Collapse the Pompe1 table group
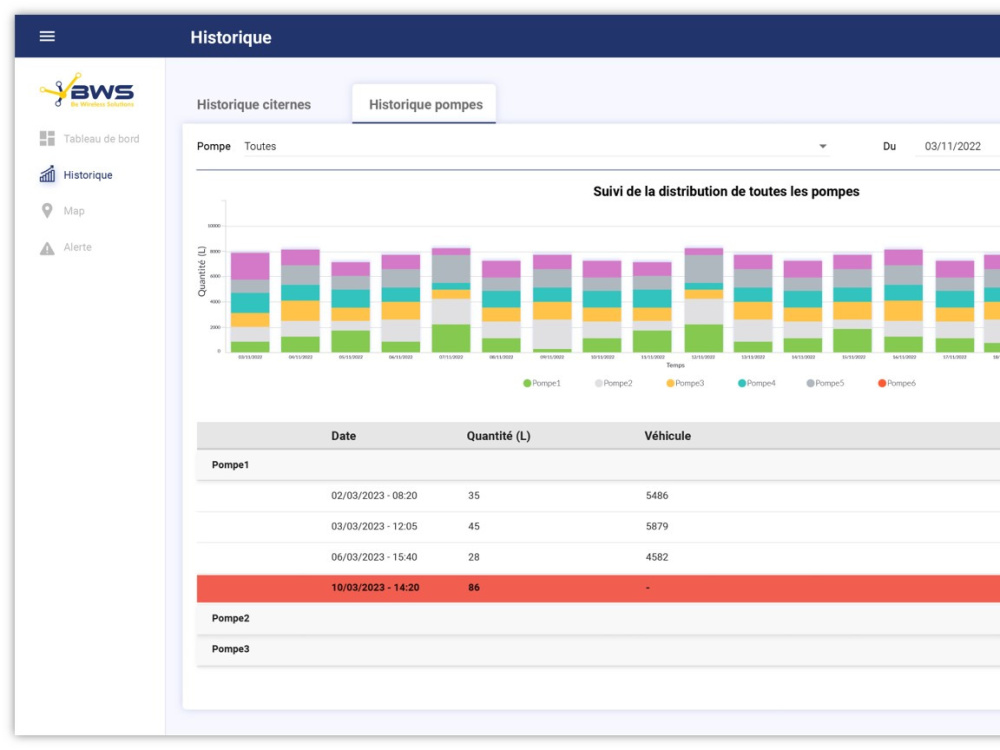 [x=598, y=465]
